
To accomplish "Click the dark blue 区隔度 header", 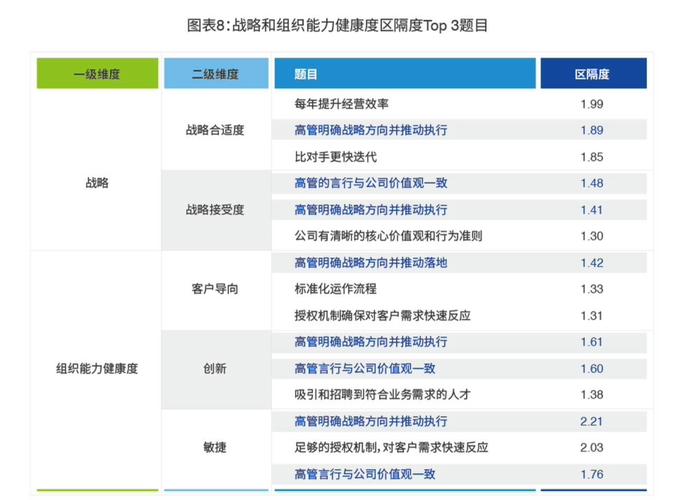I will [x=592, y=74].
